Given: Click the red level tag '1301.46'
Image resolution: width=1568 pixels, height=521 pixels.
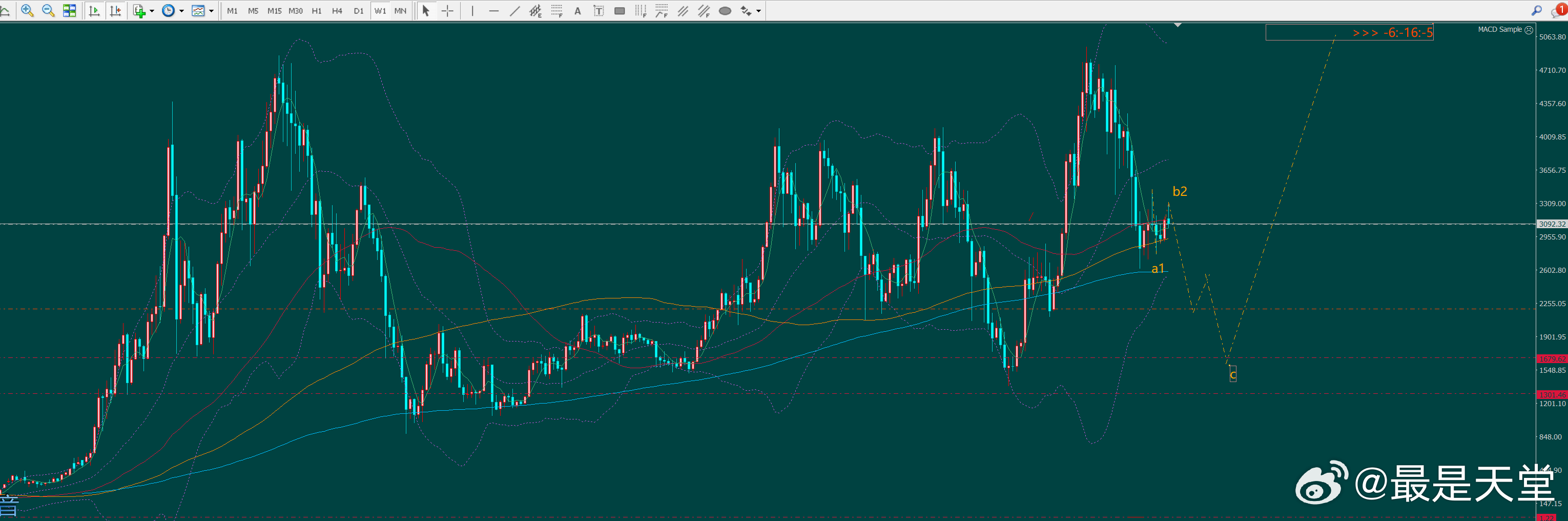Looking at the screenshot, I should tap(1552, 395).
